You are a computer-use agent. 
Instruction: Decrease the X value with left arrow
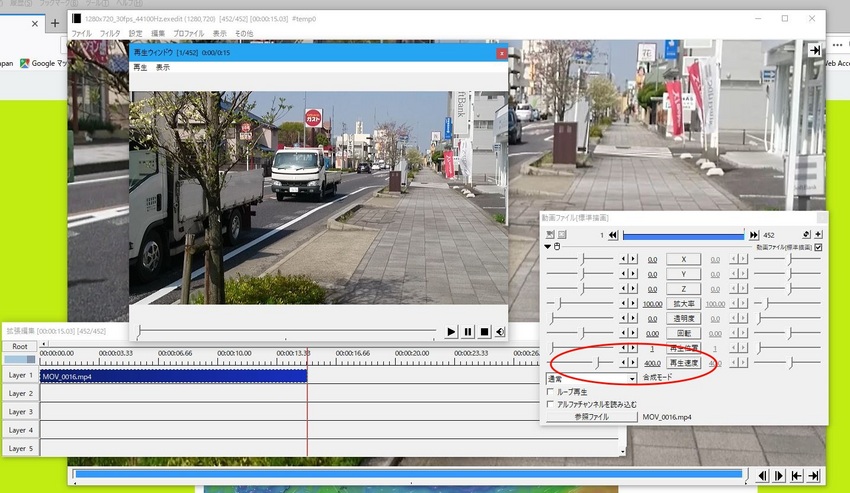pos(624,259)
